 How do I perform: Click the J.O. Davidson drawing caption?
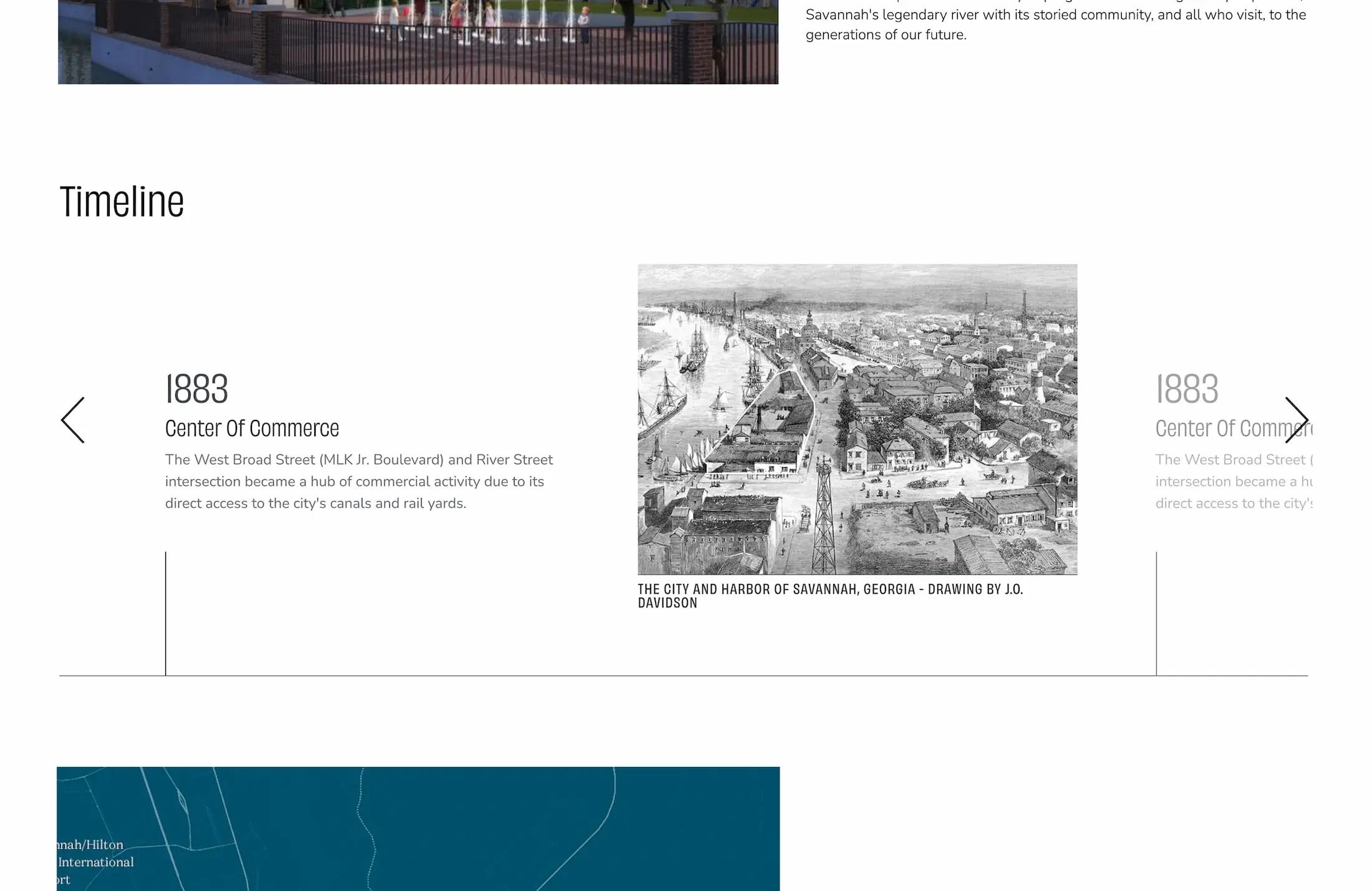point(831,595)
